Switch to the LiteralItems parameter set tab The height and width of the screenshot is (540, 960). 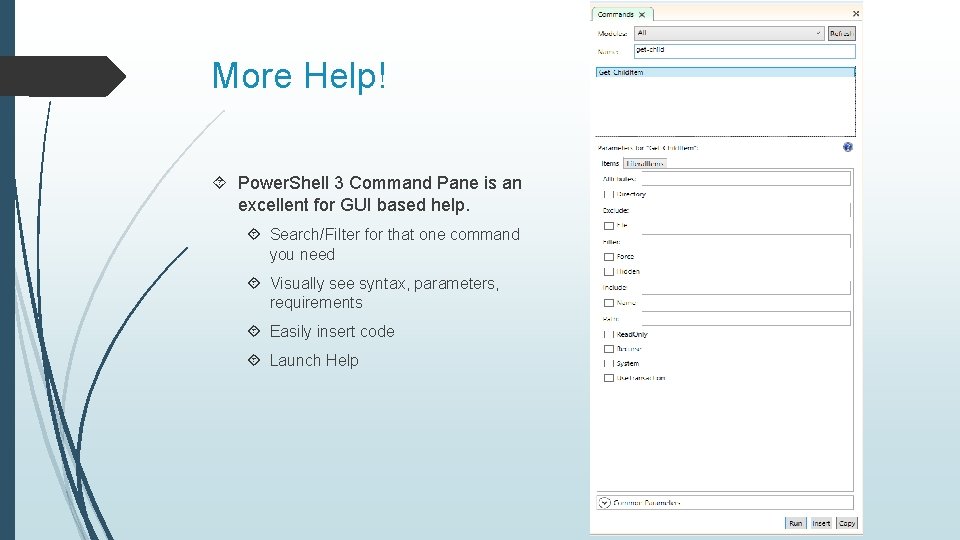tap(645, 163)
